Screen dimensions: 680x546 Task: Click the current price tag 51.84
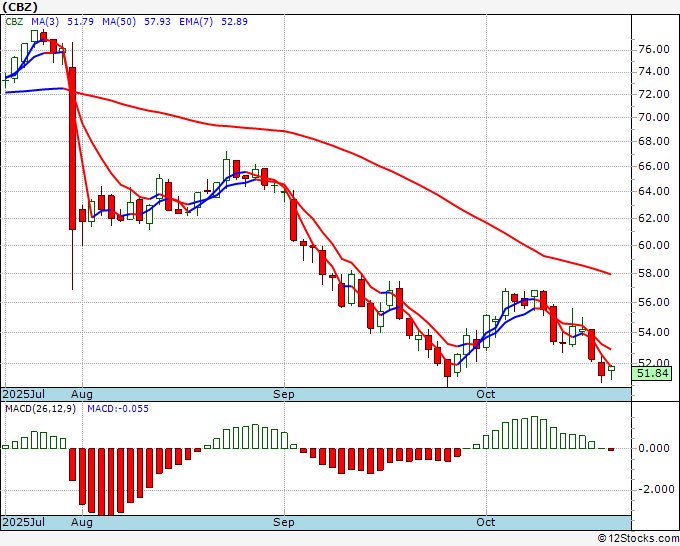point(652,373)
